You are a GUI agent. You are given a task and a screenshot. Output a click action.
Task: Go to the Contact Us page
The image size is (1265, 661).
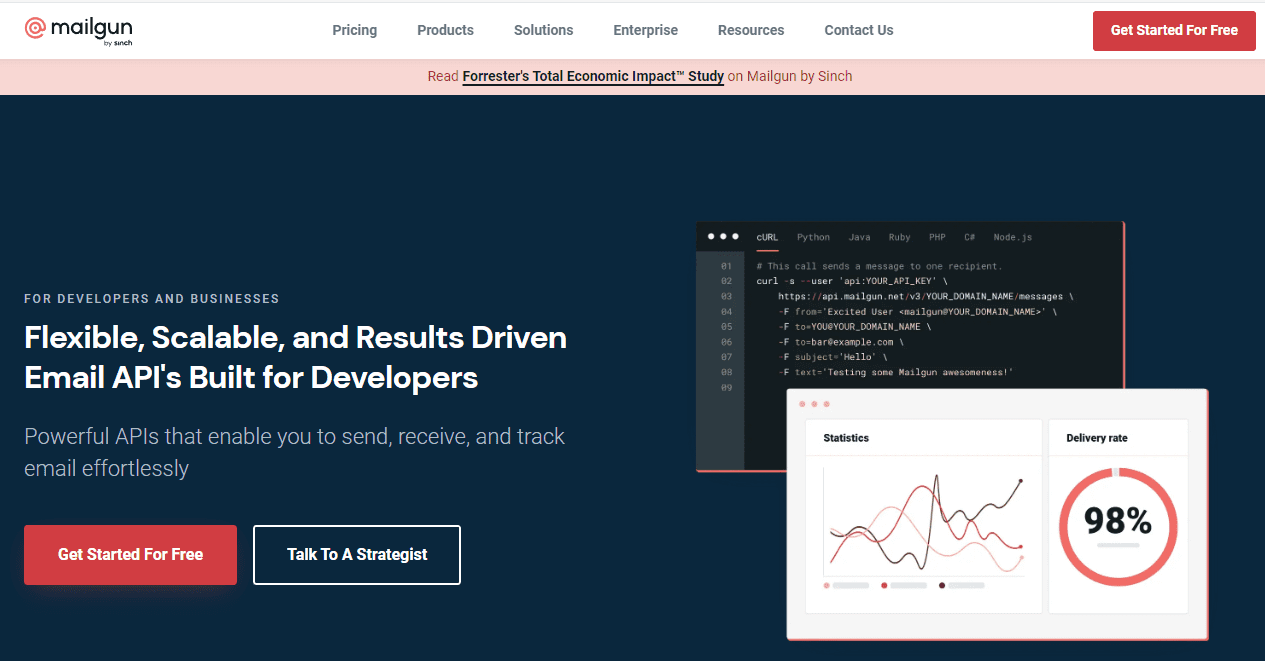coord(859,30)
